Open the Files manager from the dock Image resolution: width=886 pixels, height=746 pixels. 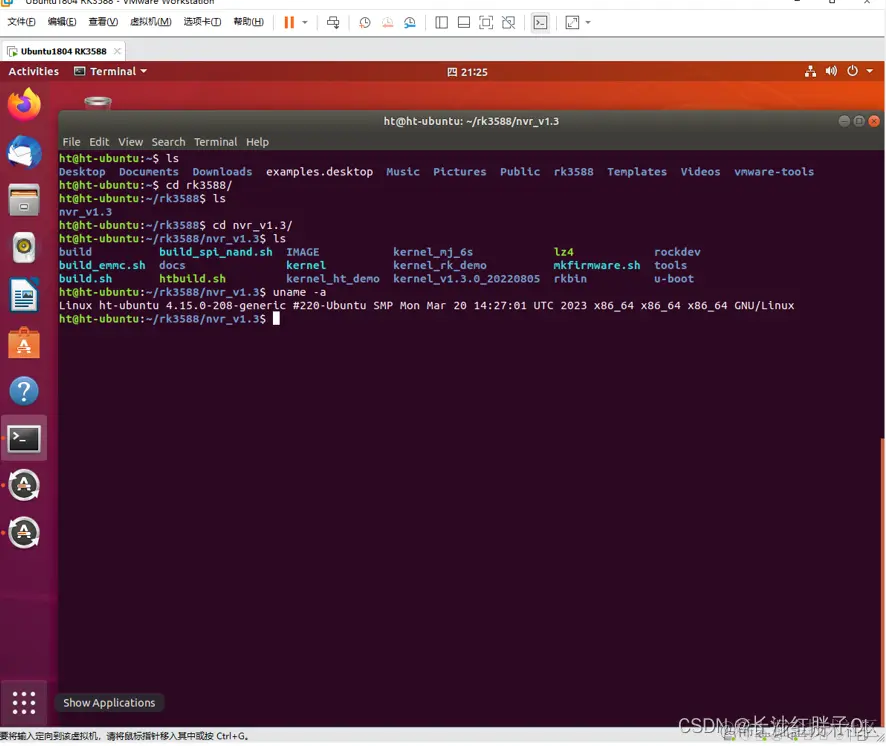coord(24,200)
